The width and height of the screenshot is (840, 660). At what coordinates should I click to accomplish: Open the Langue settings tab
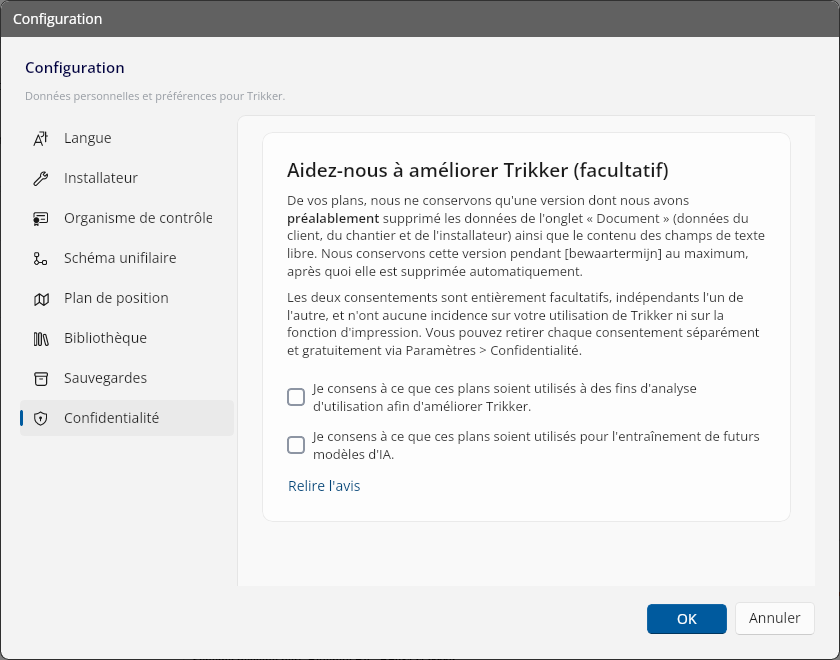[127, 138]
